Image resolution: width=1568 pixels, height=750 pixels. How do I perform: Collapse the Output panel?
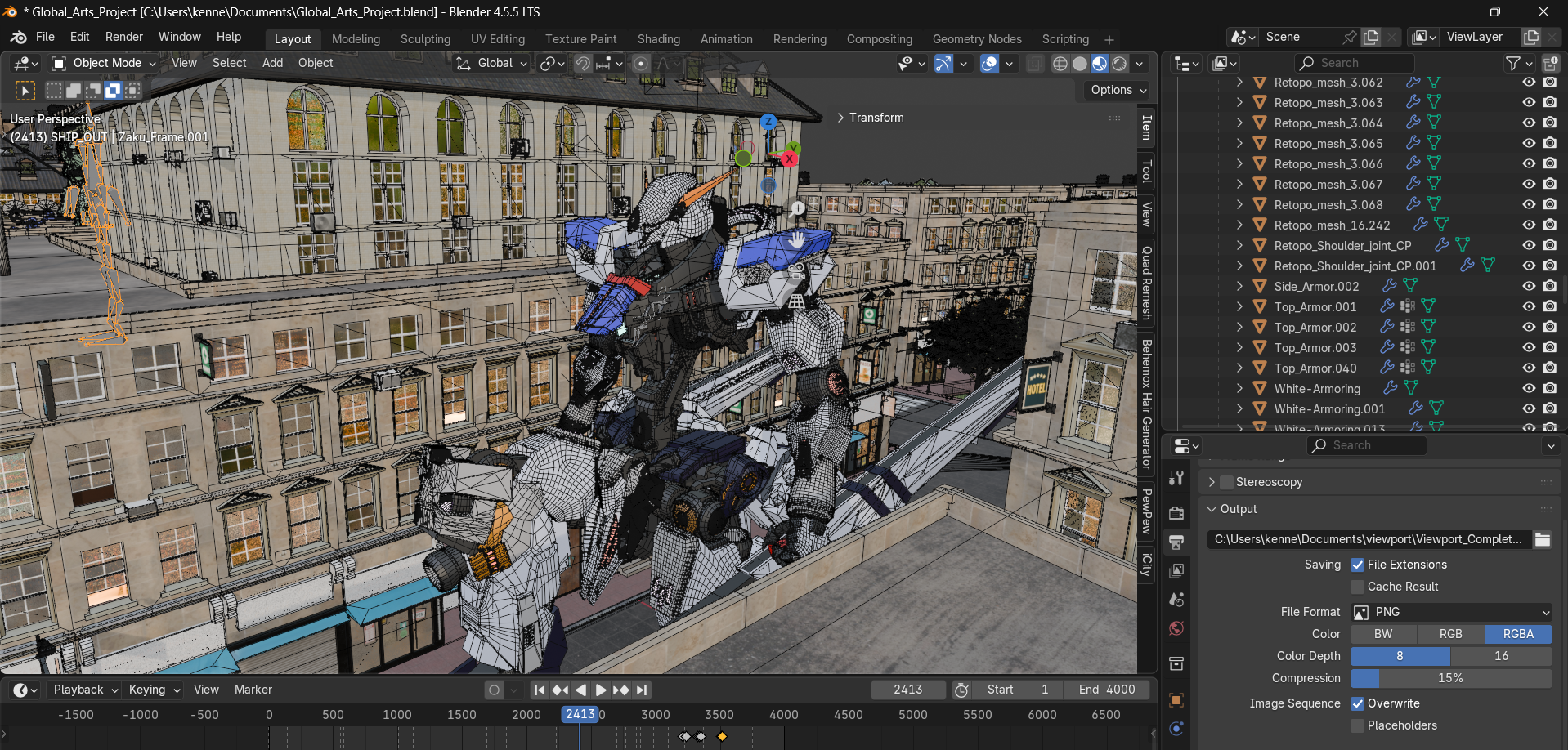(x=1232, y=509)
